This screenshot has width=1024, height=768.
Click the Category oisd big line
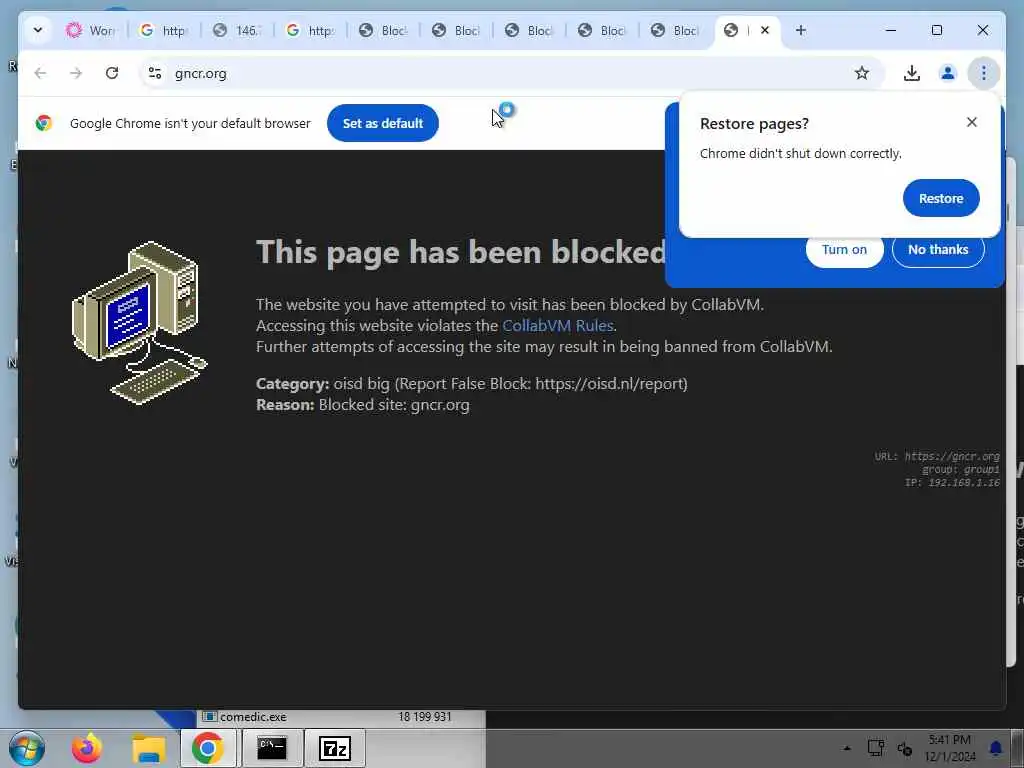click(x=472, y=383)
